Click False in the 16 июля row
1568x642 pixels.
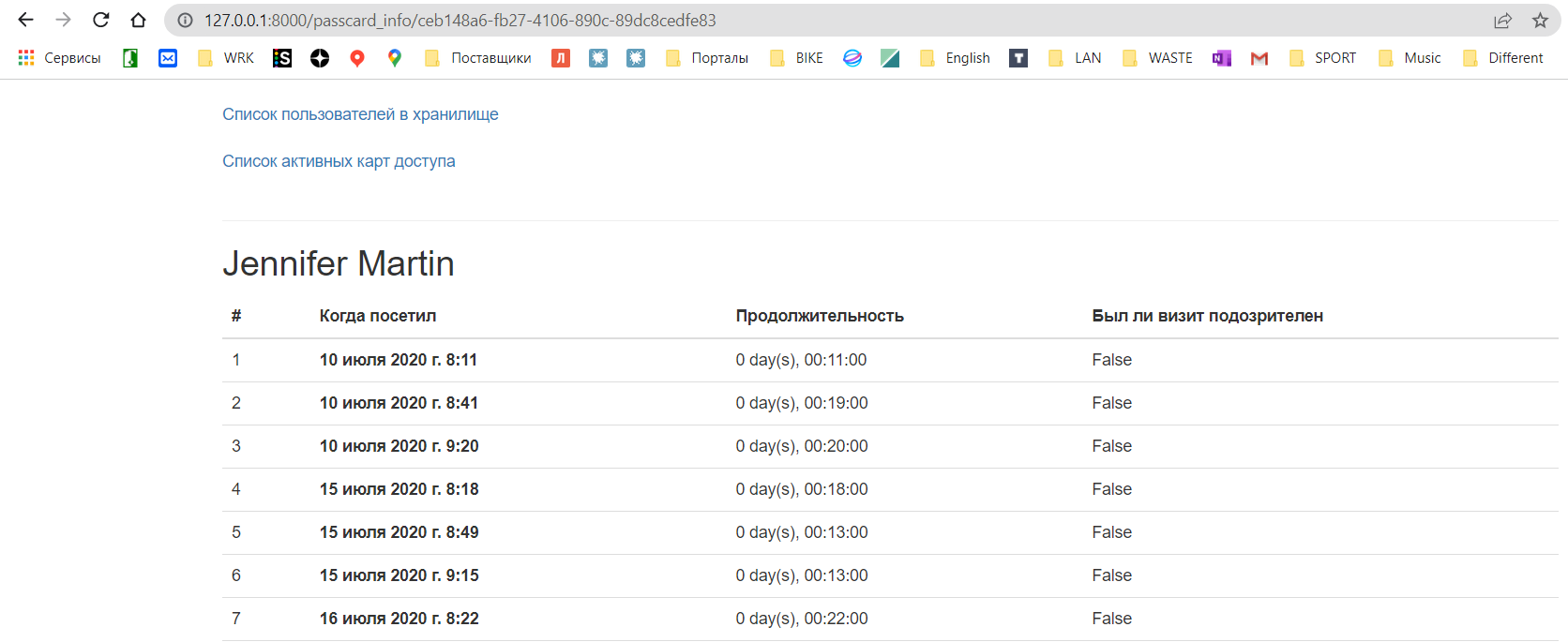pos(1112,619)
